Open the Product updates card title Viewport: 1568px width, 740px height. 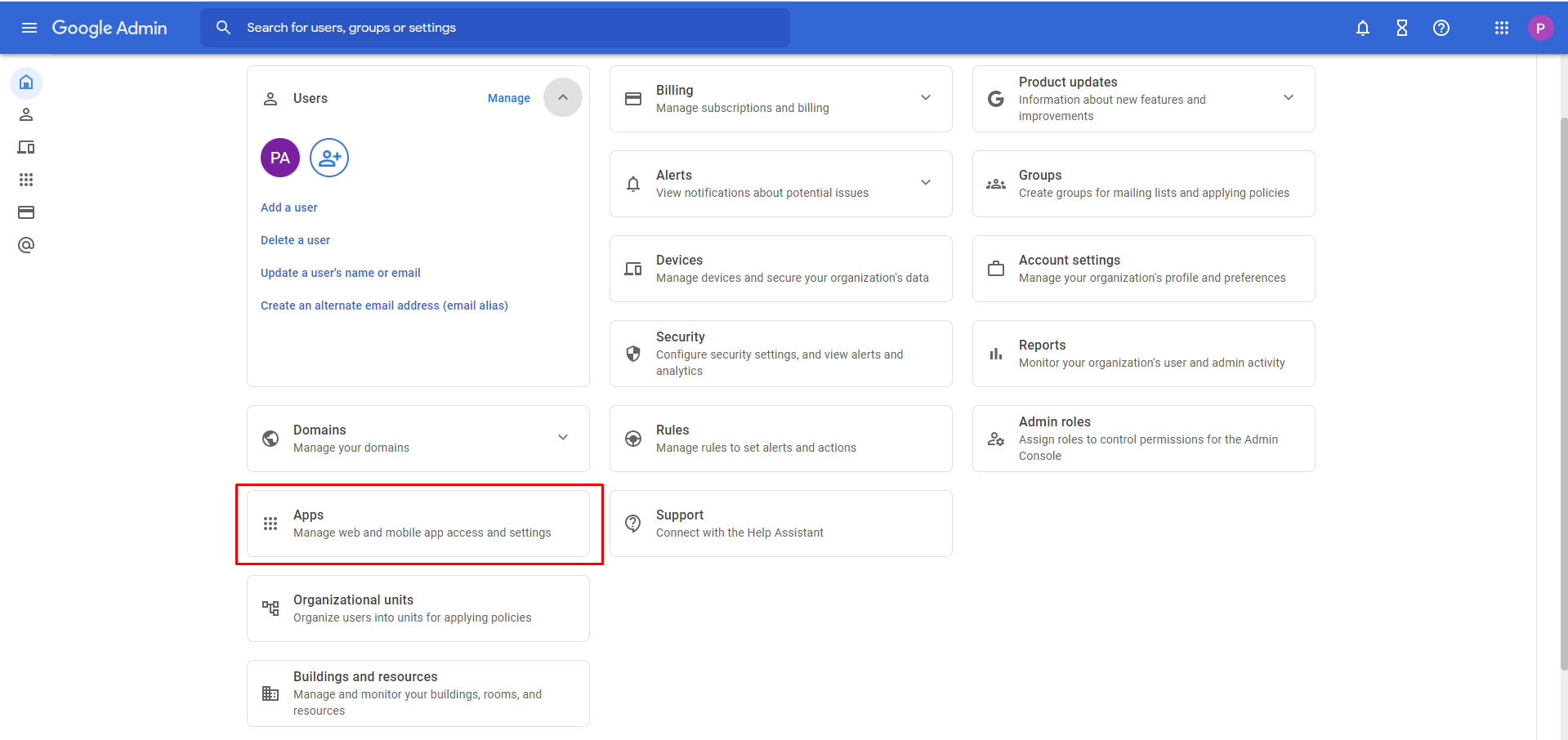coord(1068,82)
